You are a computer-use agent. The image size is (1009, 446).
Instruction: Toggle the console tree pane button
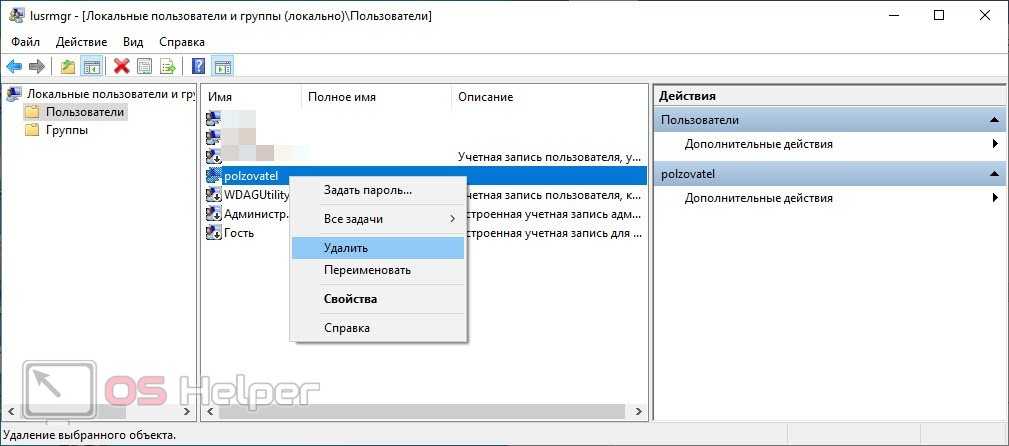tap(92, 66)
